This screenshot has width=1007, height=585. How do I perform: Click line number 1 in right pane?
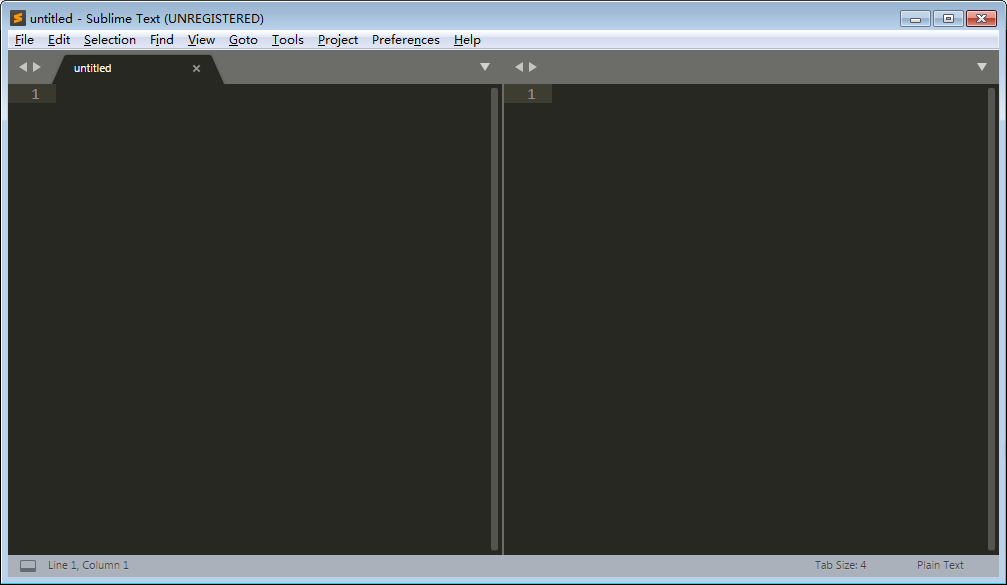pyautogui.click(x=531, y=94)
